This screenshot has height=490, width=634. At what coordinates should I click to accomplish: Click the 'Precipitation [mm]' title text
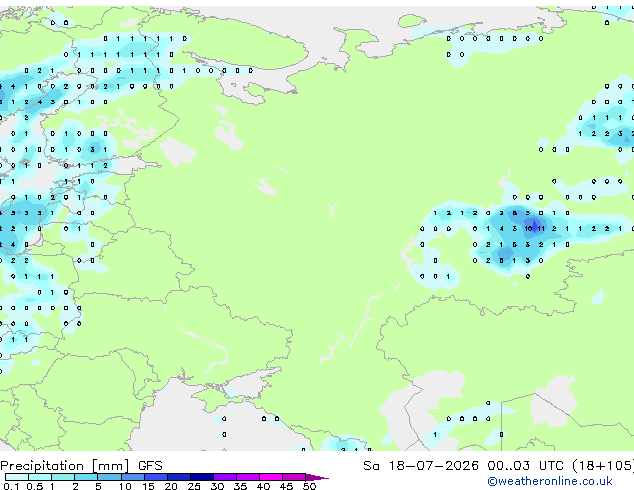[65, 466]
